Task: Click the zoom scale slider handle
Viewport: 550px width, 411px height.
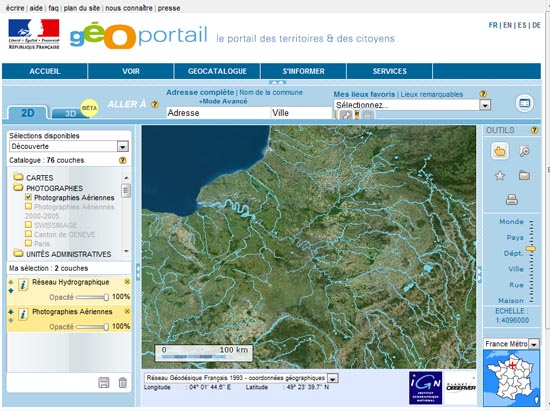Action: 531,249
